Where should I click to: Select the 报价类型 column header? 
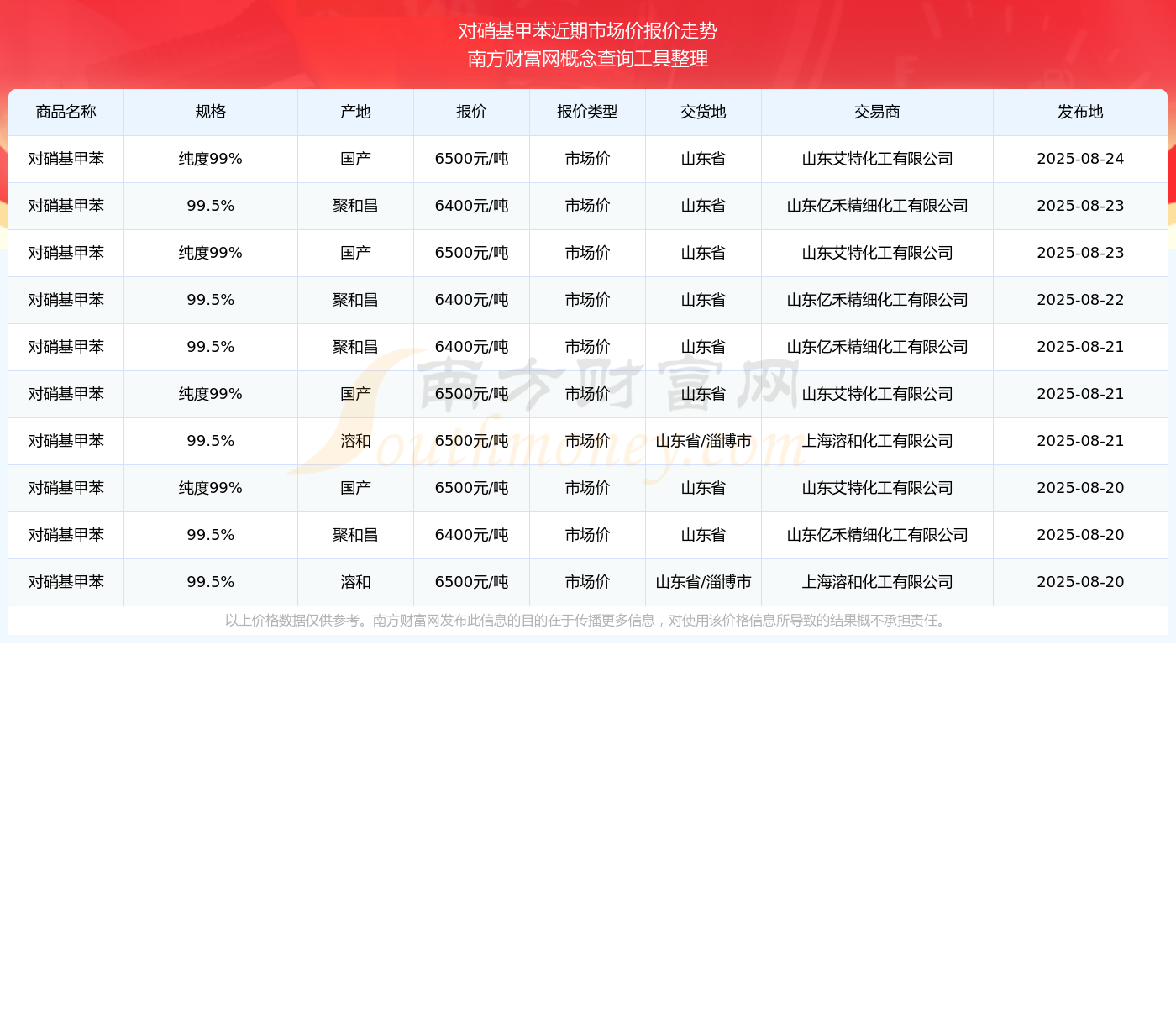point(587,112)
